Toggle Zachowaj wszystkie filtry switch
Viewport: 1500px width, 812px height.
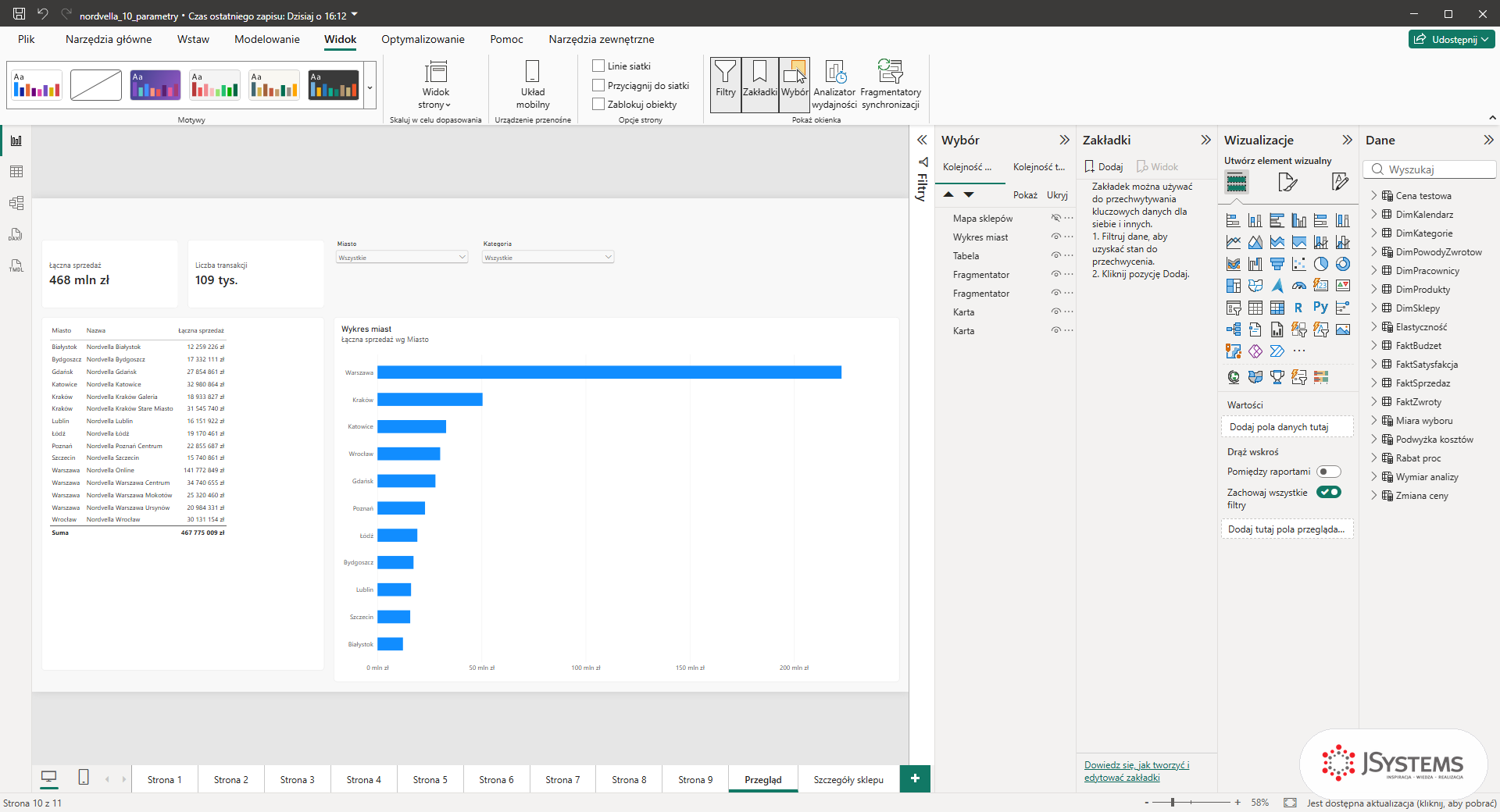[x=1328, y=492]
